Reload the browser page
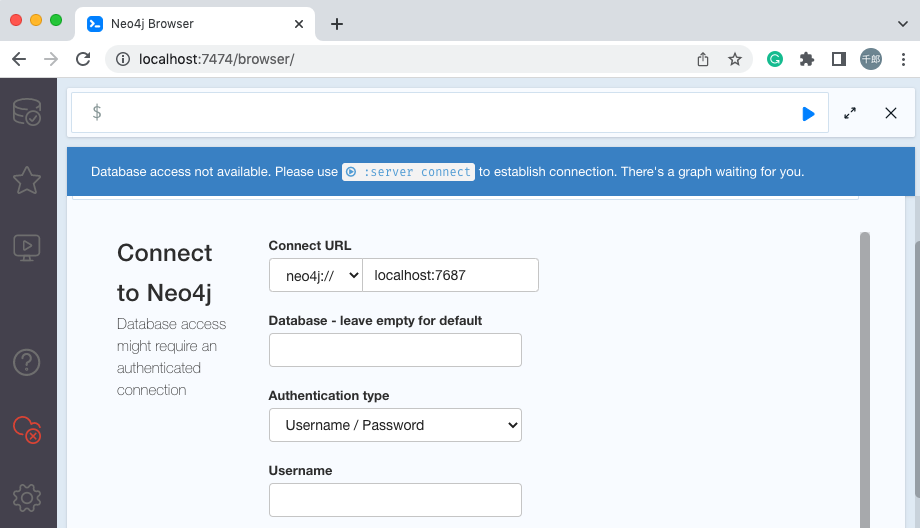920x528 pixels. pyautogui.click(x=83, y=59)
